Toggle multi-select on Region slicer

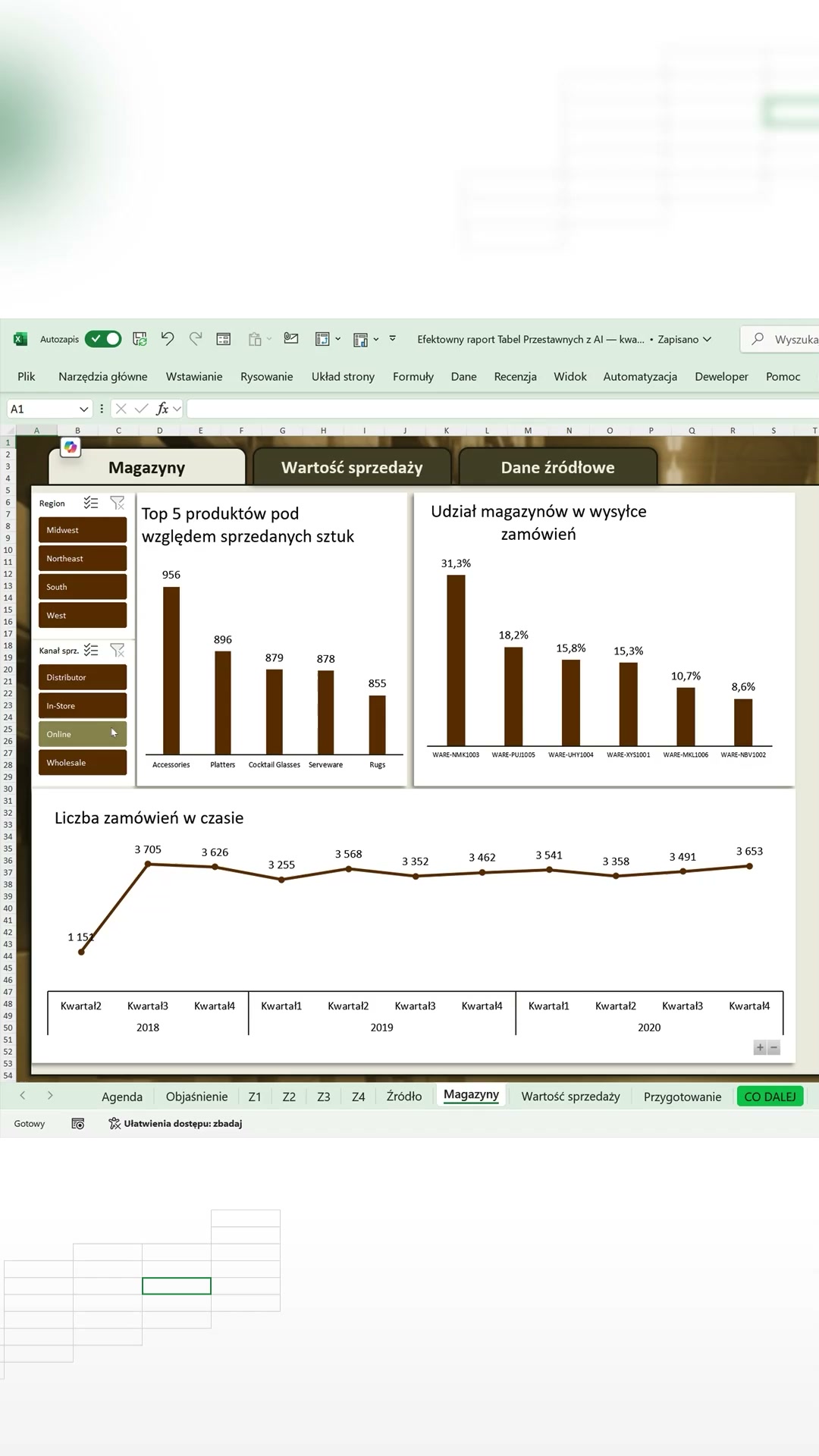(x=91, y=503)
